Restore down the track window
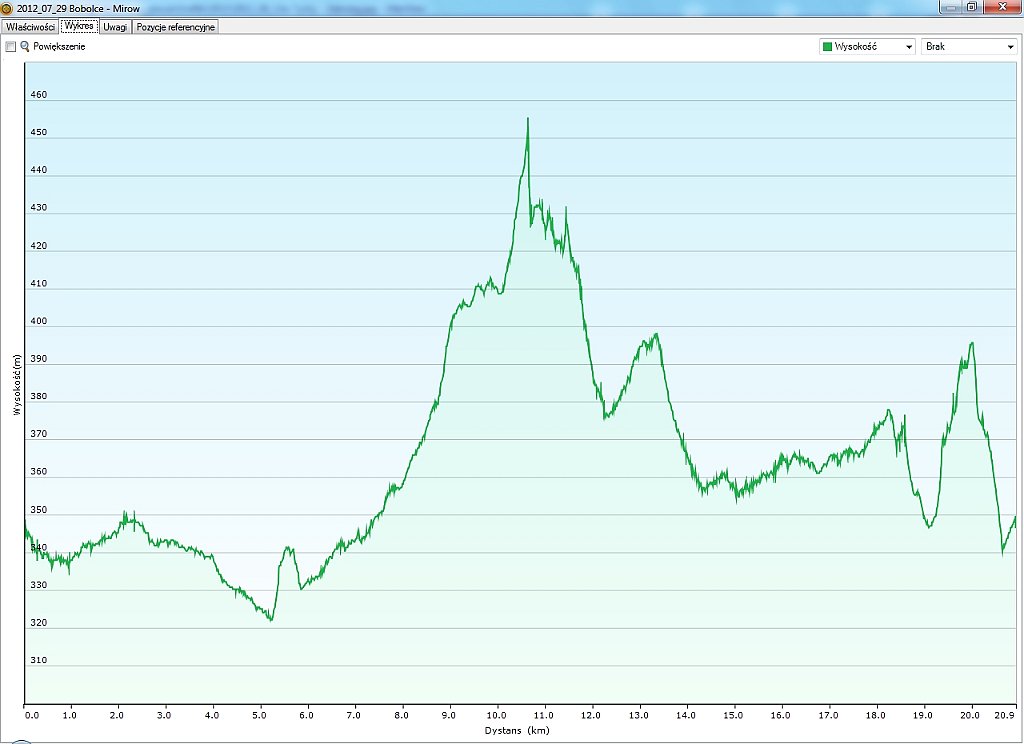Screen dimensions: 1024x744 point(971,6)
